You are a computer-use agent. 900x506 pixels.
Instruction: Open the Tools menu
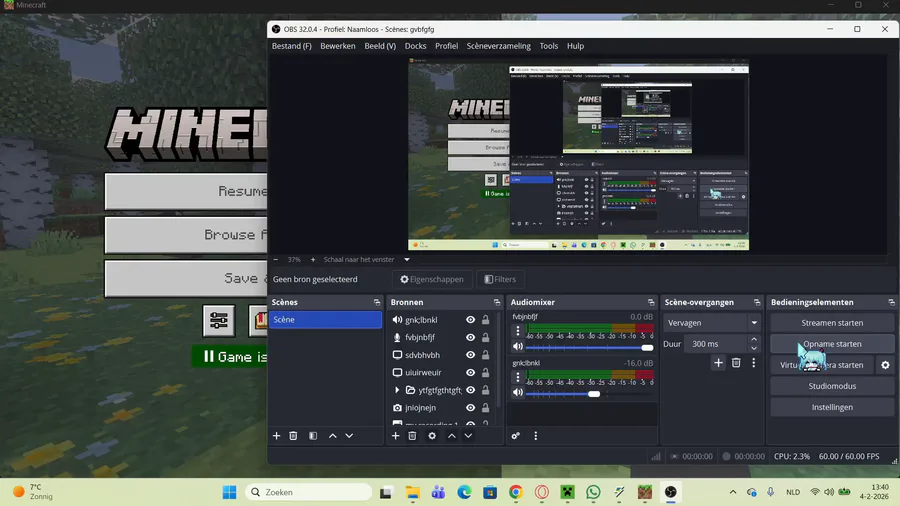(x=549, y=46)
